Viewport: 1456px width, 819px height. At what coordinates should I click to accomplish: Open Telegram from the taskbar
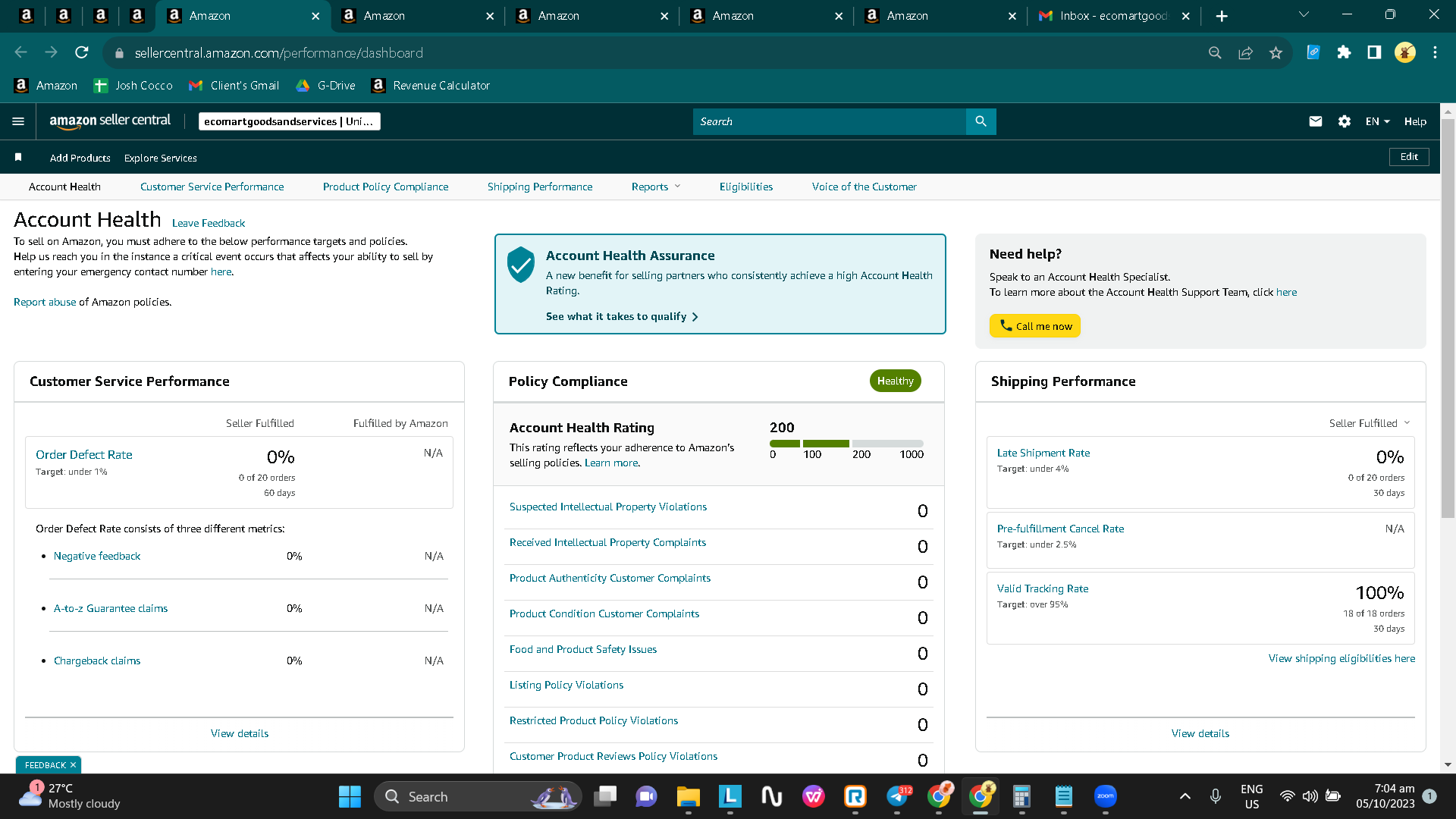click(x=898, y=796)
